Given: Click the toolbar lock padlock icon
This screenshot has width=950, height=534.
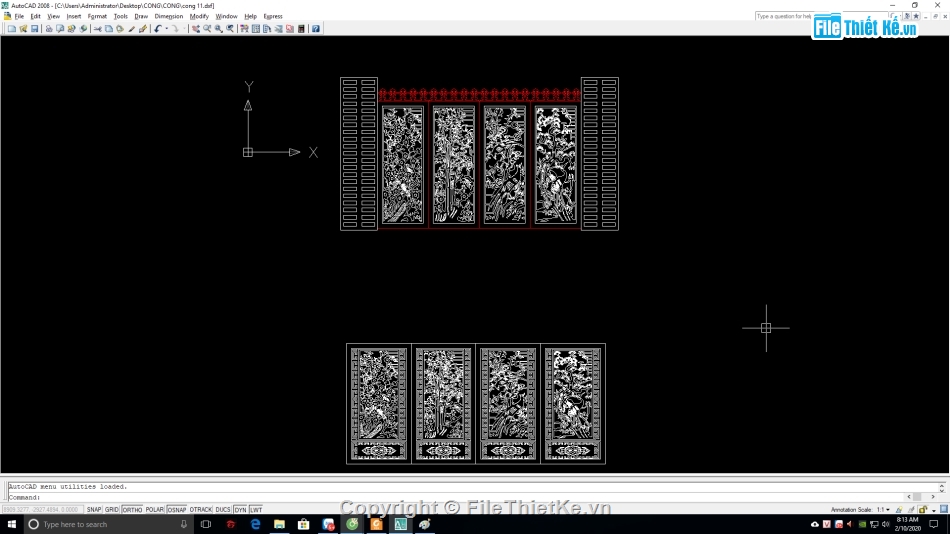Looking at the screenshot, I should coord(923,510).
